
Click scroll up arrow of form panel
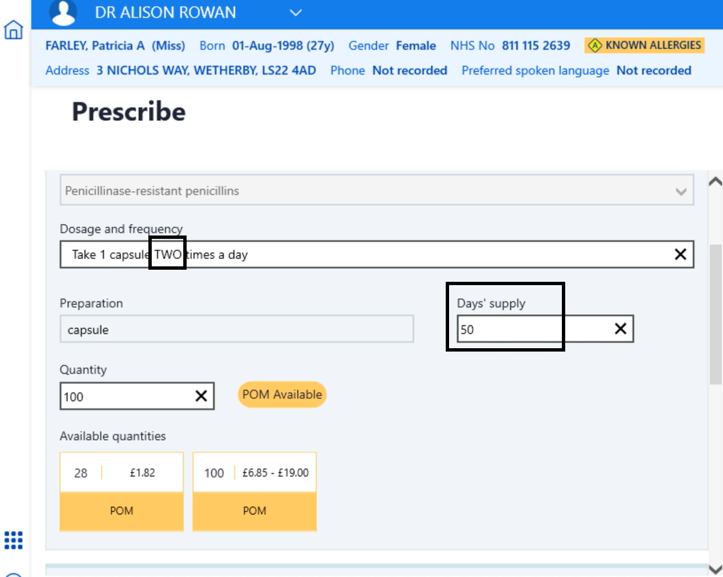point(715,182)
